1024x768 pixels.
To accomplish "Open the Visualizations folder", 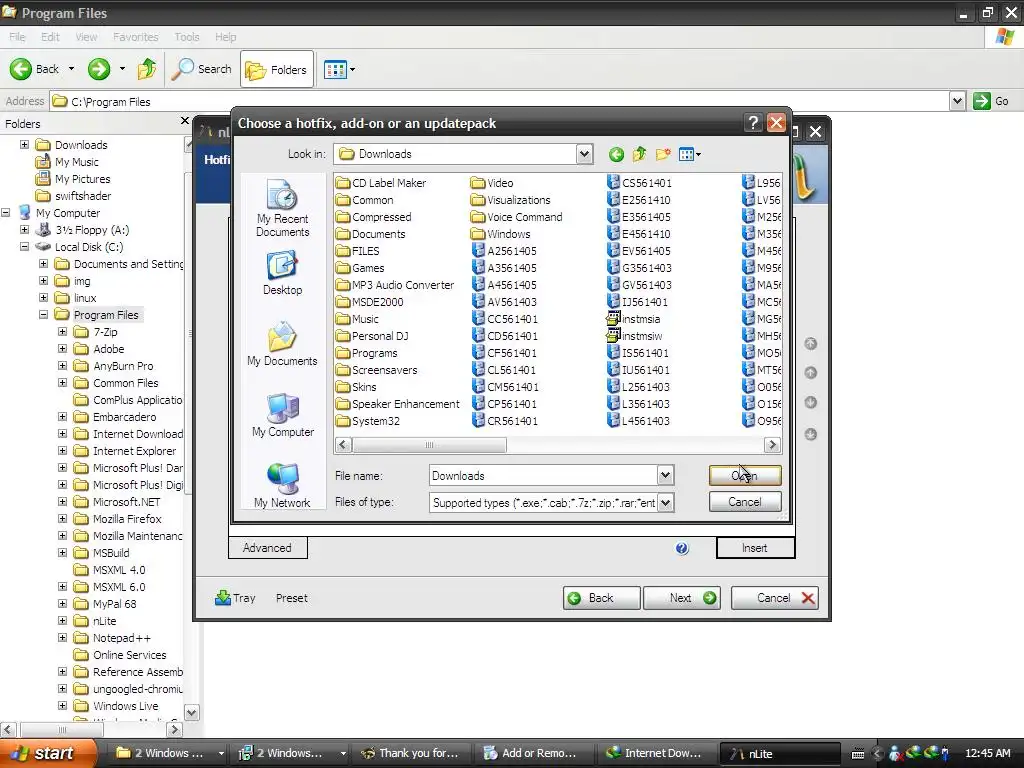I will [x=510, y=200].
